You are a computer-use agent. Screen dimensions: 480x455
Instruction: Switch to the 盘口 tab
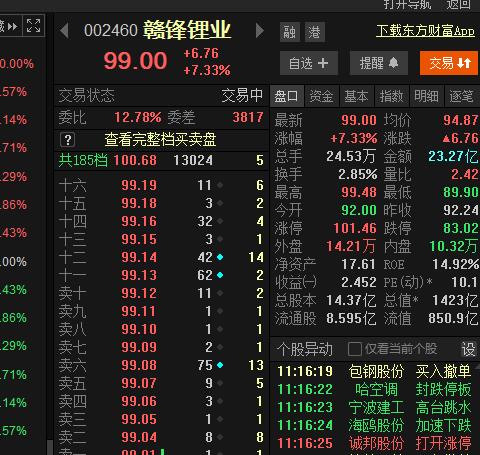coord(286,97)
